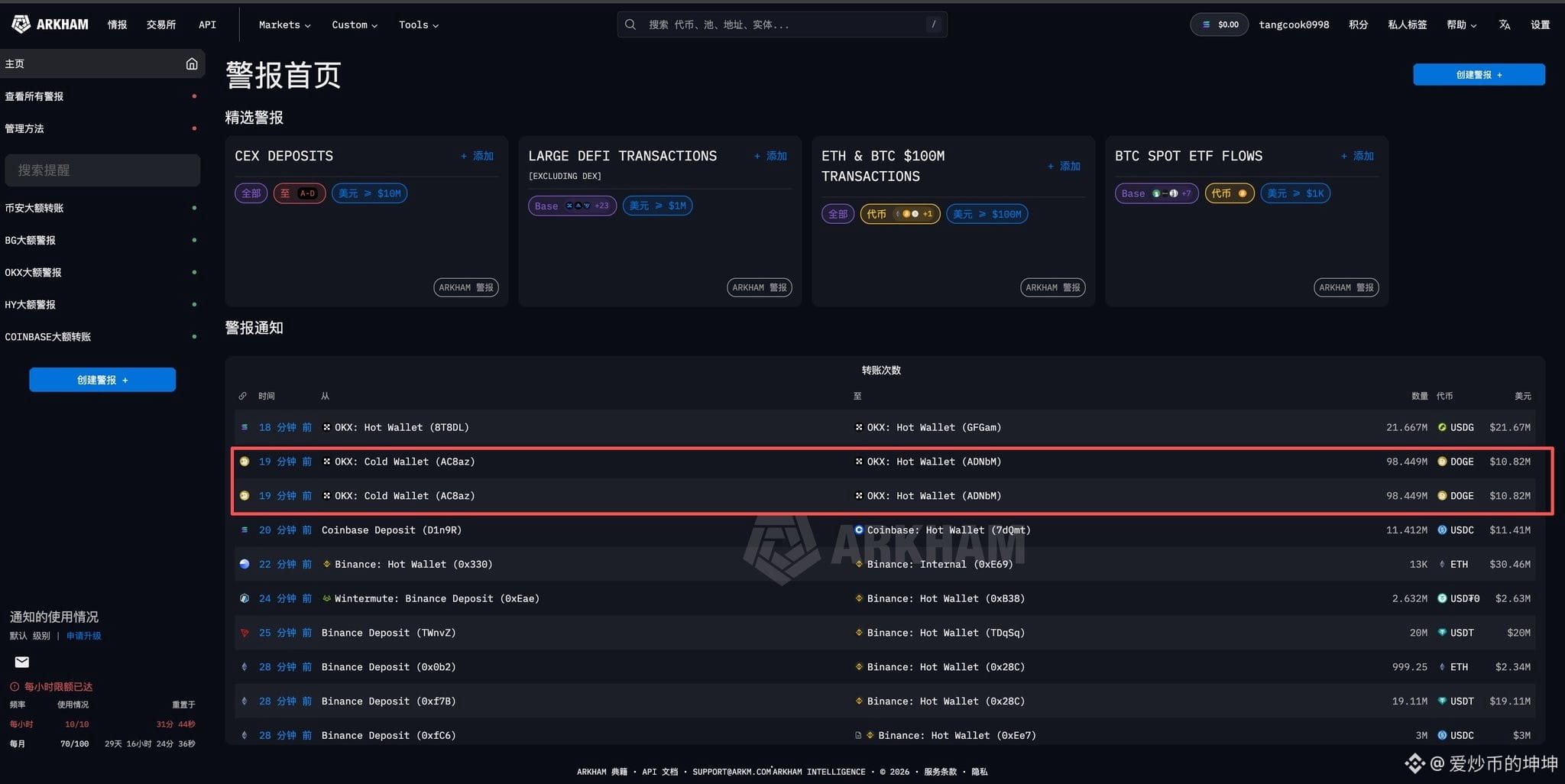Click Wintermute icon beside Binance Deposit (0xEae)

tap(326, 598)
